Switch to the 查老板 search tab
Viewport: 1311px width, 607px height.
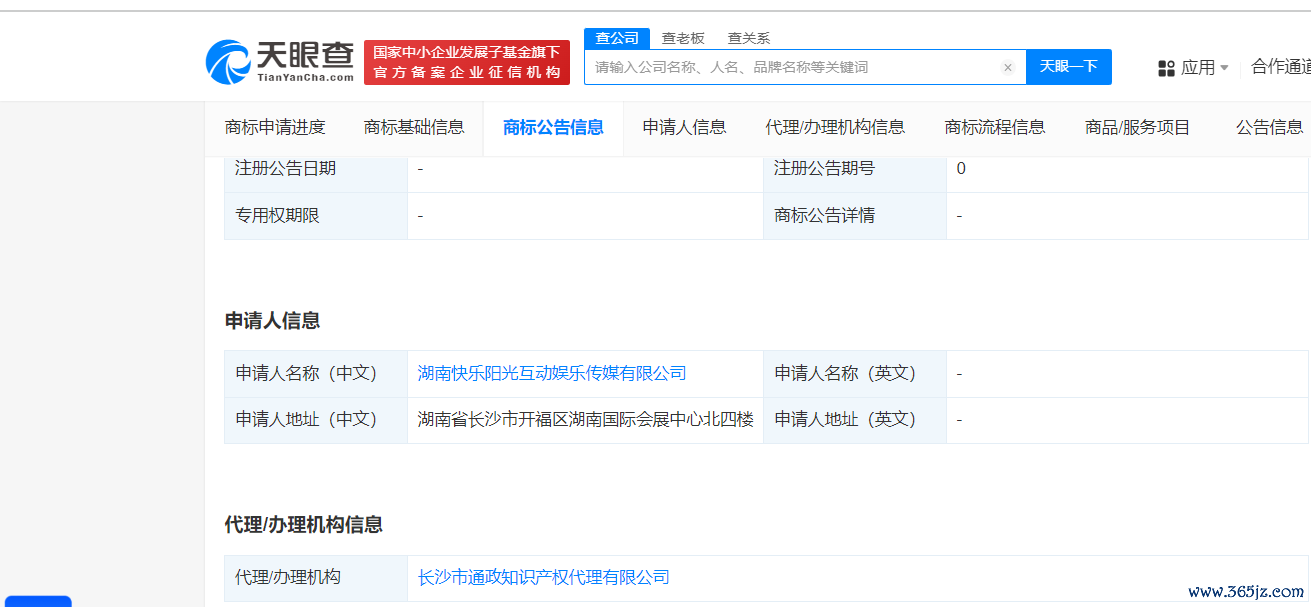(683, 38)
